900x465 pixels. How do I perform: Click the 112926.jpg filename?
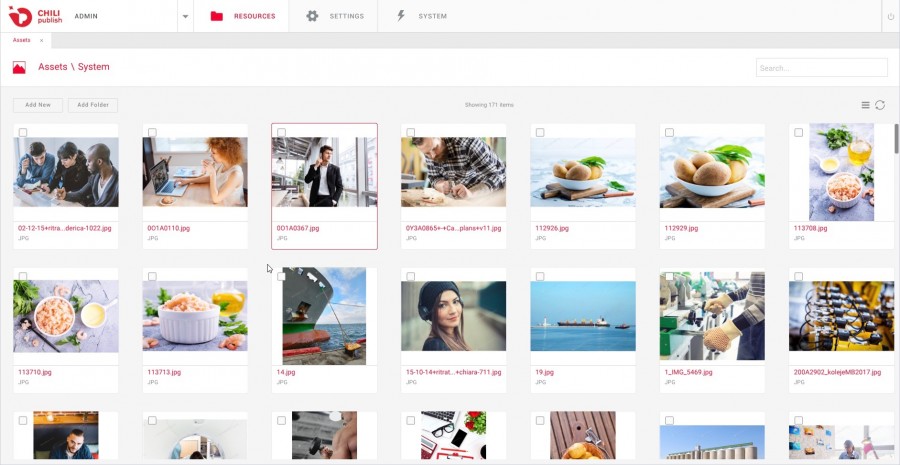tap(552, 228)
